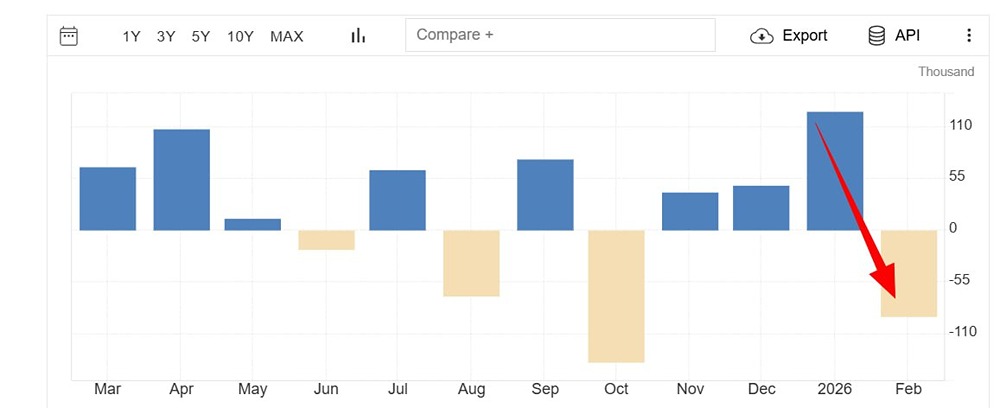The width and height of the screenshot is (1000, 408).
Task: Click the blue April bar
Action: (181, 180)
